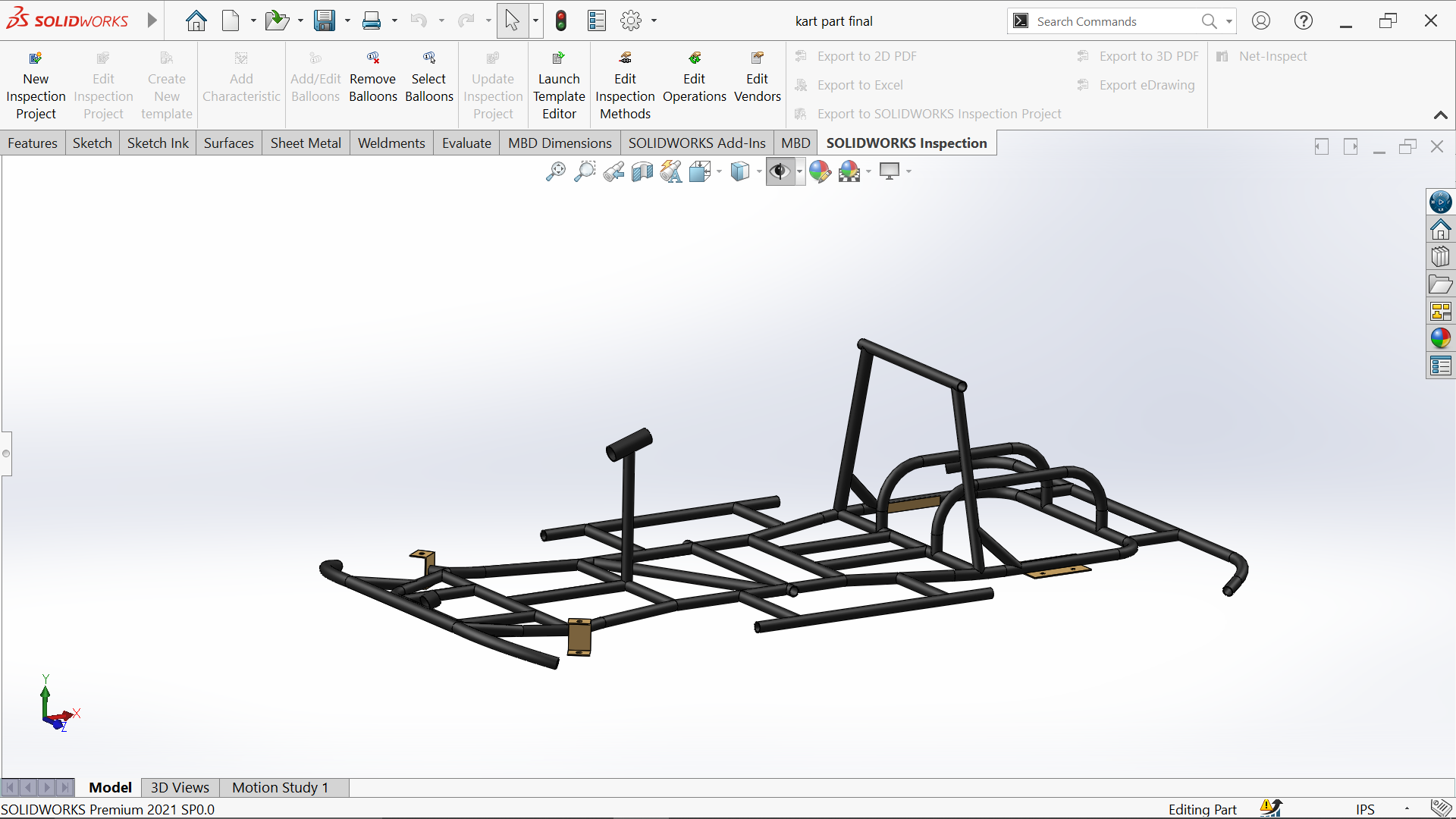Click the Save icon
Image resolution: width=1456 pixels, height=819 pixels.
(325, 21)
